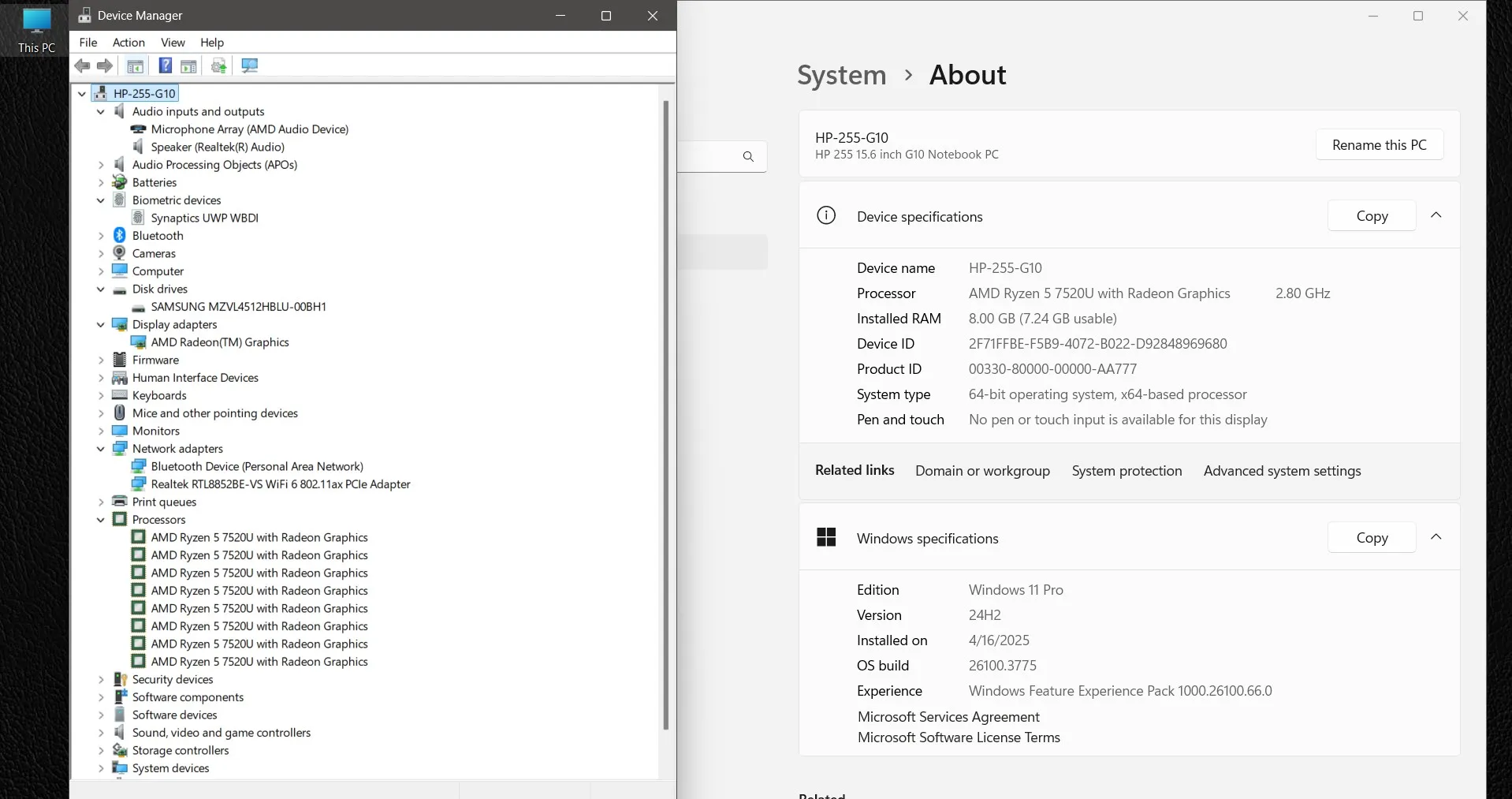Collapse the Processors node
Image resolution: width=1512 pixels, height=799 pixels.
tap(101, 520)
